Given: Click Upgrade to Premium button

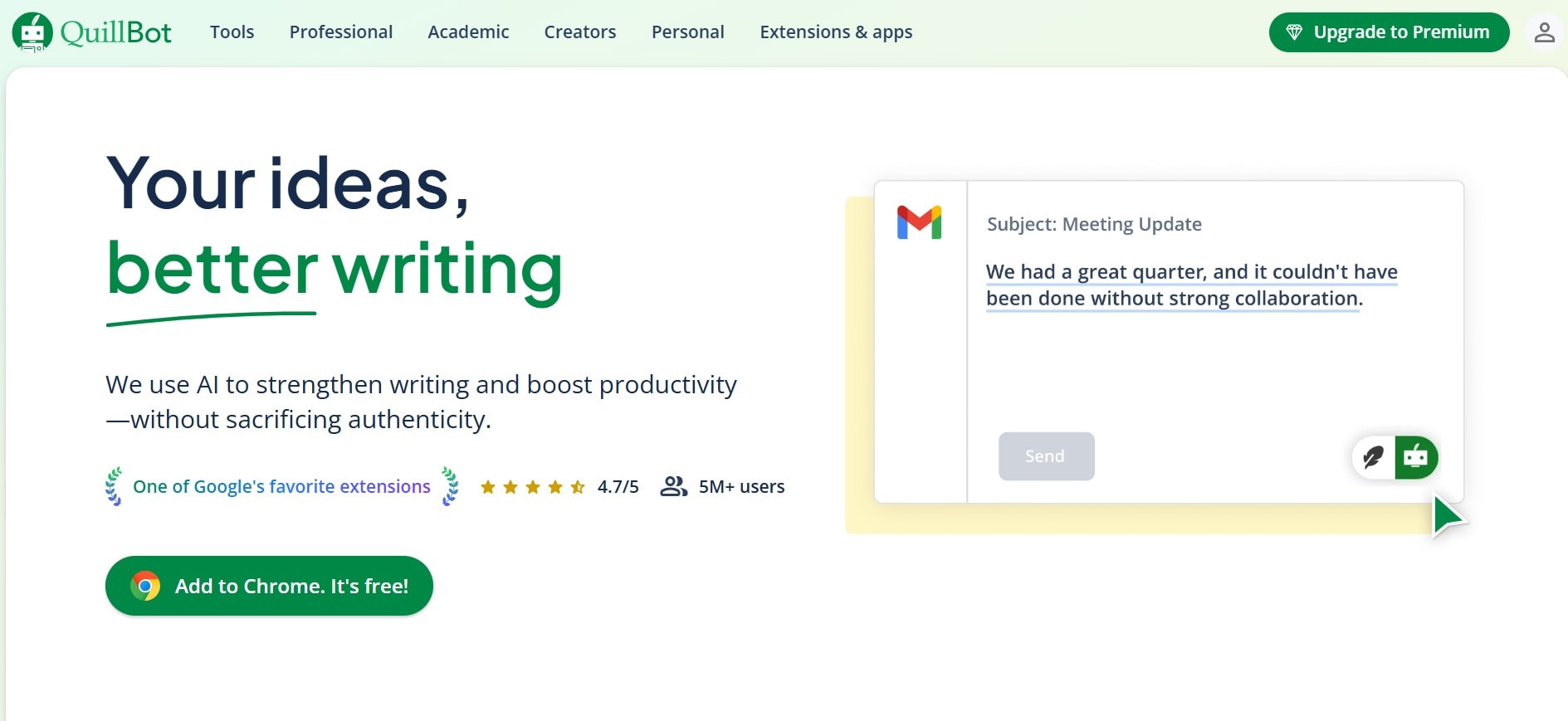Looking at the screenshot, I should [x=1389, y=32].
